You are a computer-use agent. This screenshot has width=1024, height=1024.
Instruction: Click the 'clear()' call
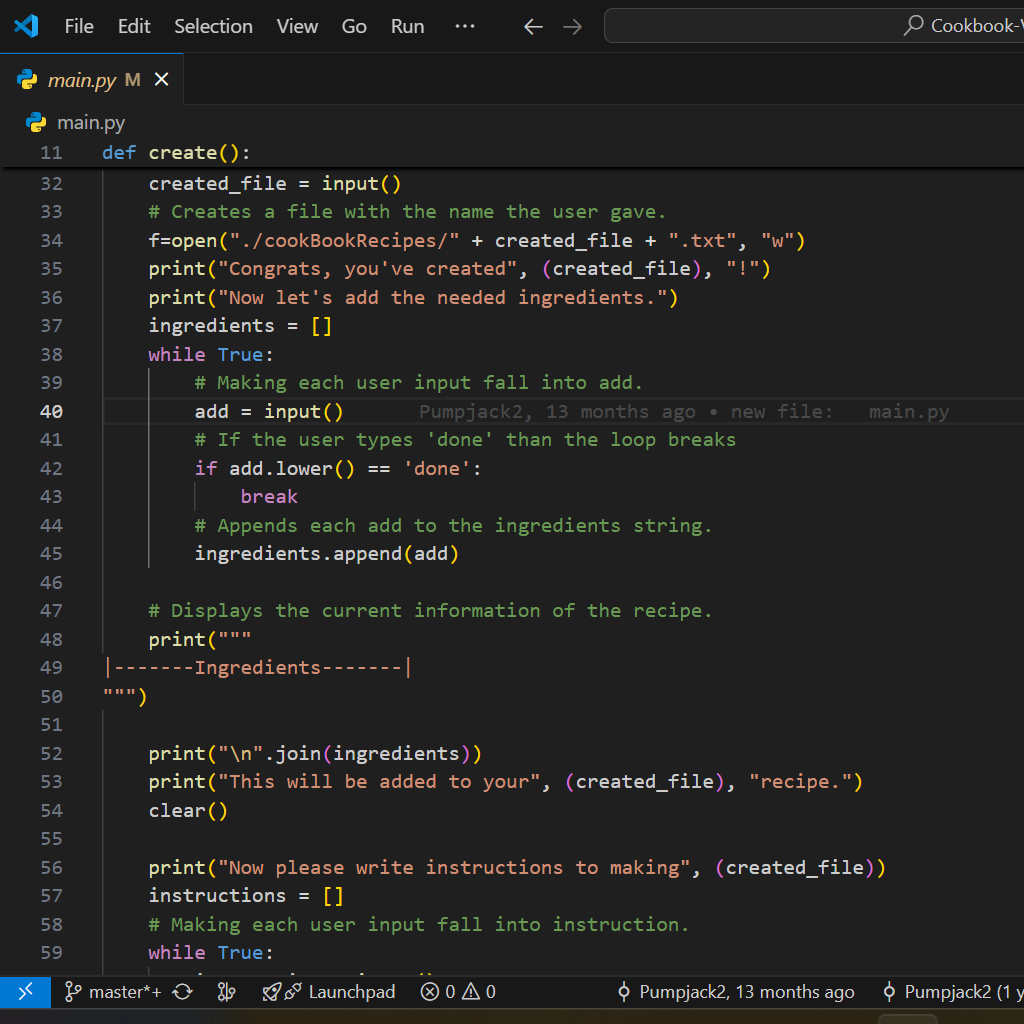pyautogui.click(x=188, y=810)
